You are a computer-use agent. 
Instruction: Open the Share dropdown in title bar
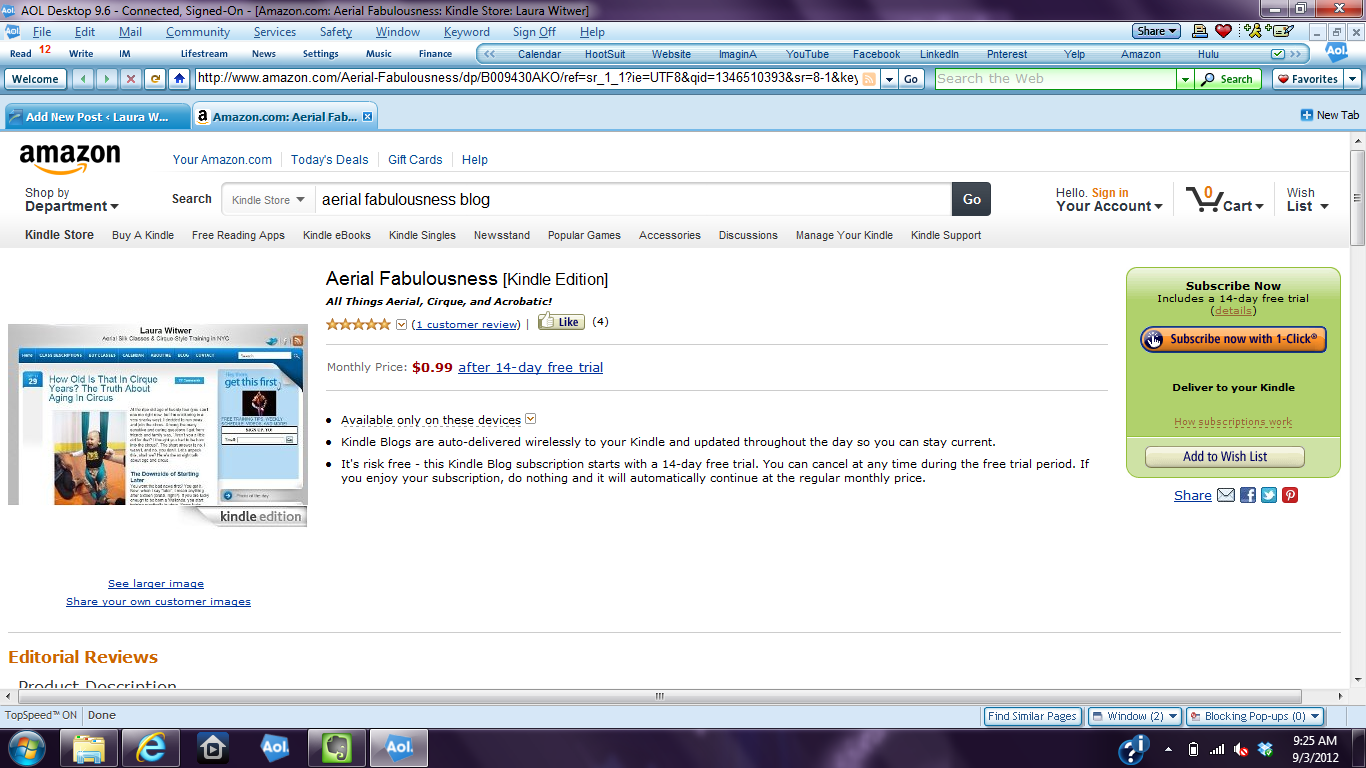click(1158, 31)
